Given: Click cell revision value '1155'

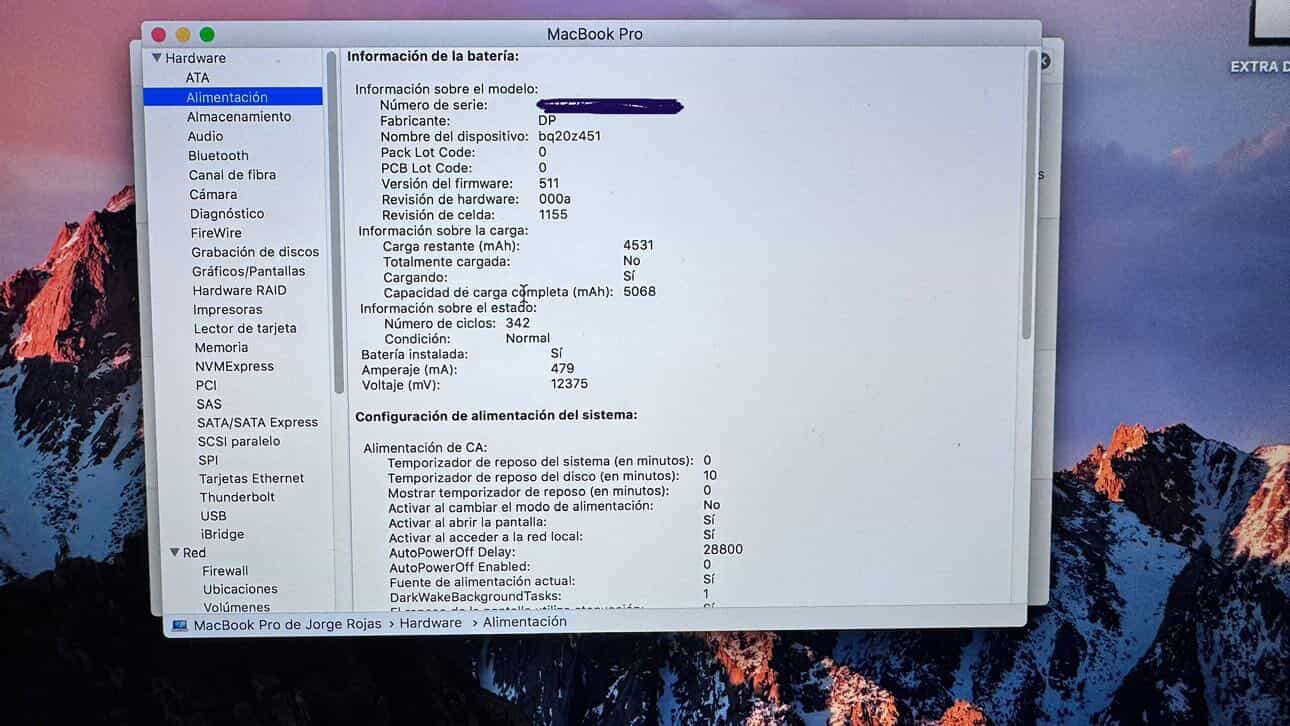Looking at the screenshot, I should click(x=553, y=214).
